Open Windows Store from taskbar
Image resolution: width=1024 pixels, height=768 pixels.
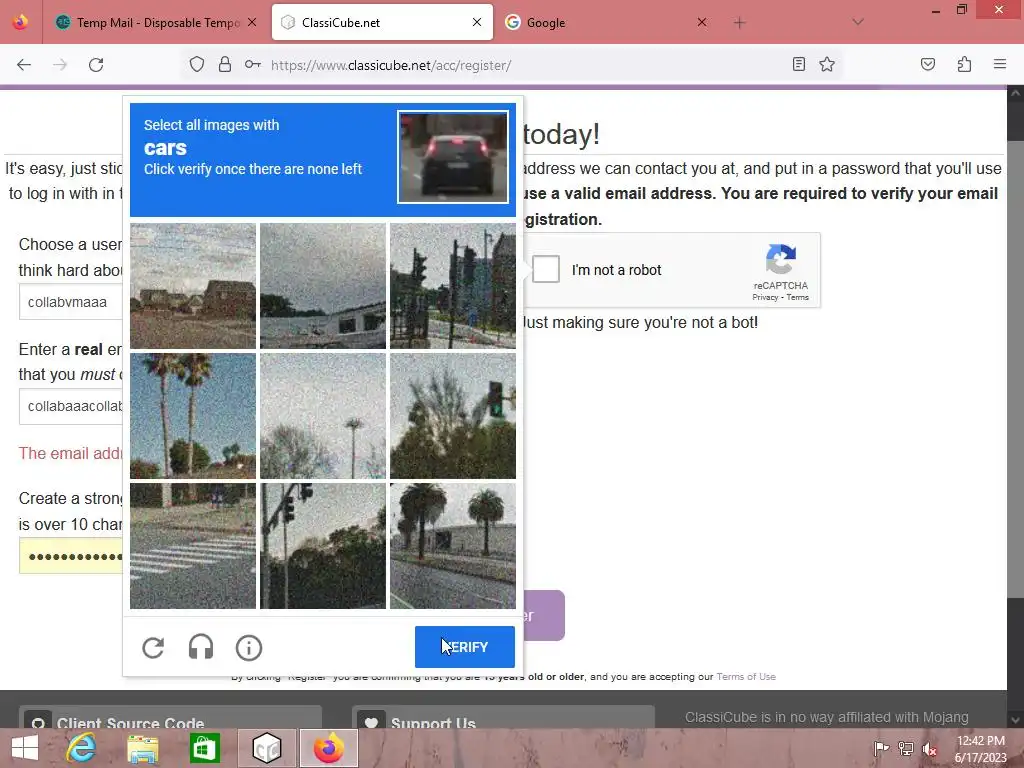click(204, 748)
